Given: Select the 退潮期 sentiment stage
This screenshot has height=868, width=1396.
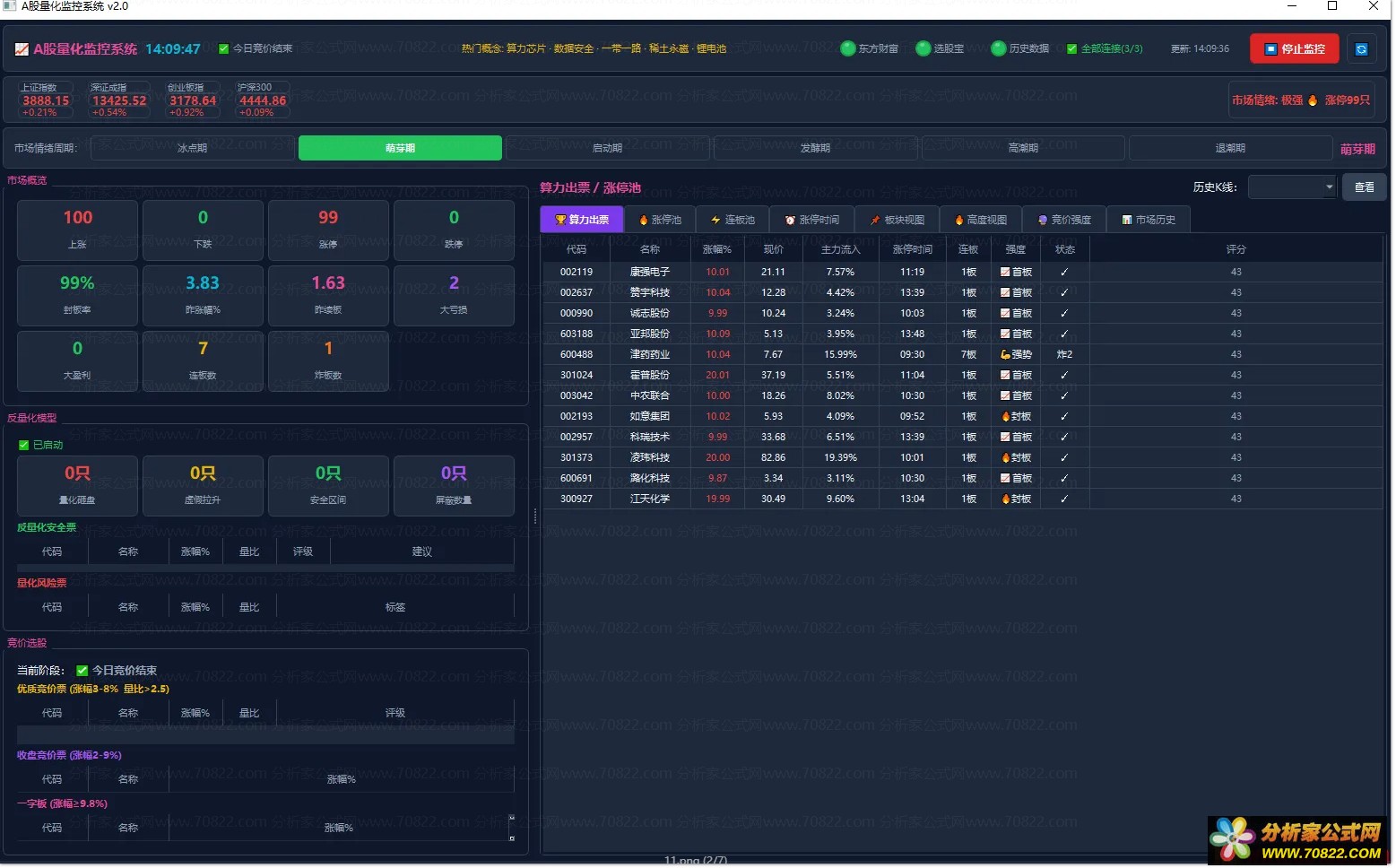Looking at the screenshot, I should coord(1230,148).
